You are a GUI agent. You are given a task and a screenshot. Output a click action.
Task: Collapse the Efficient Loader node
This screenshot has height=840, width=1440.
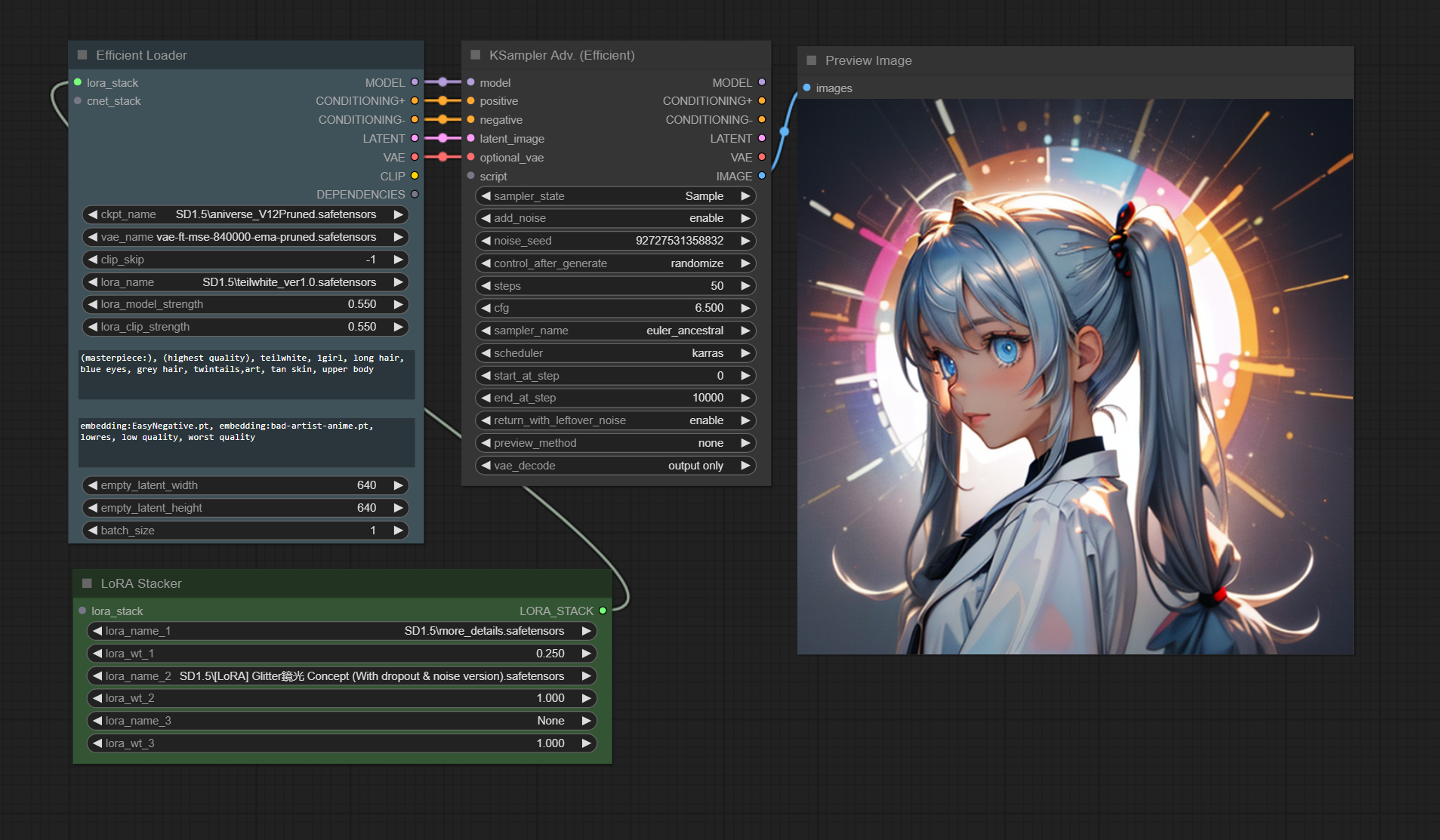click(x=82, y=55)
